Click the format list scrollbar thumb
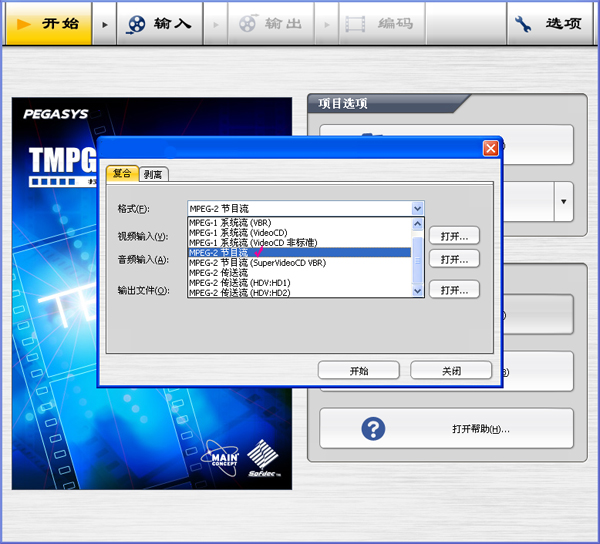Viewport: 600px width, 544px height. [417, 260]
